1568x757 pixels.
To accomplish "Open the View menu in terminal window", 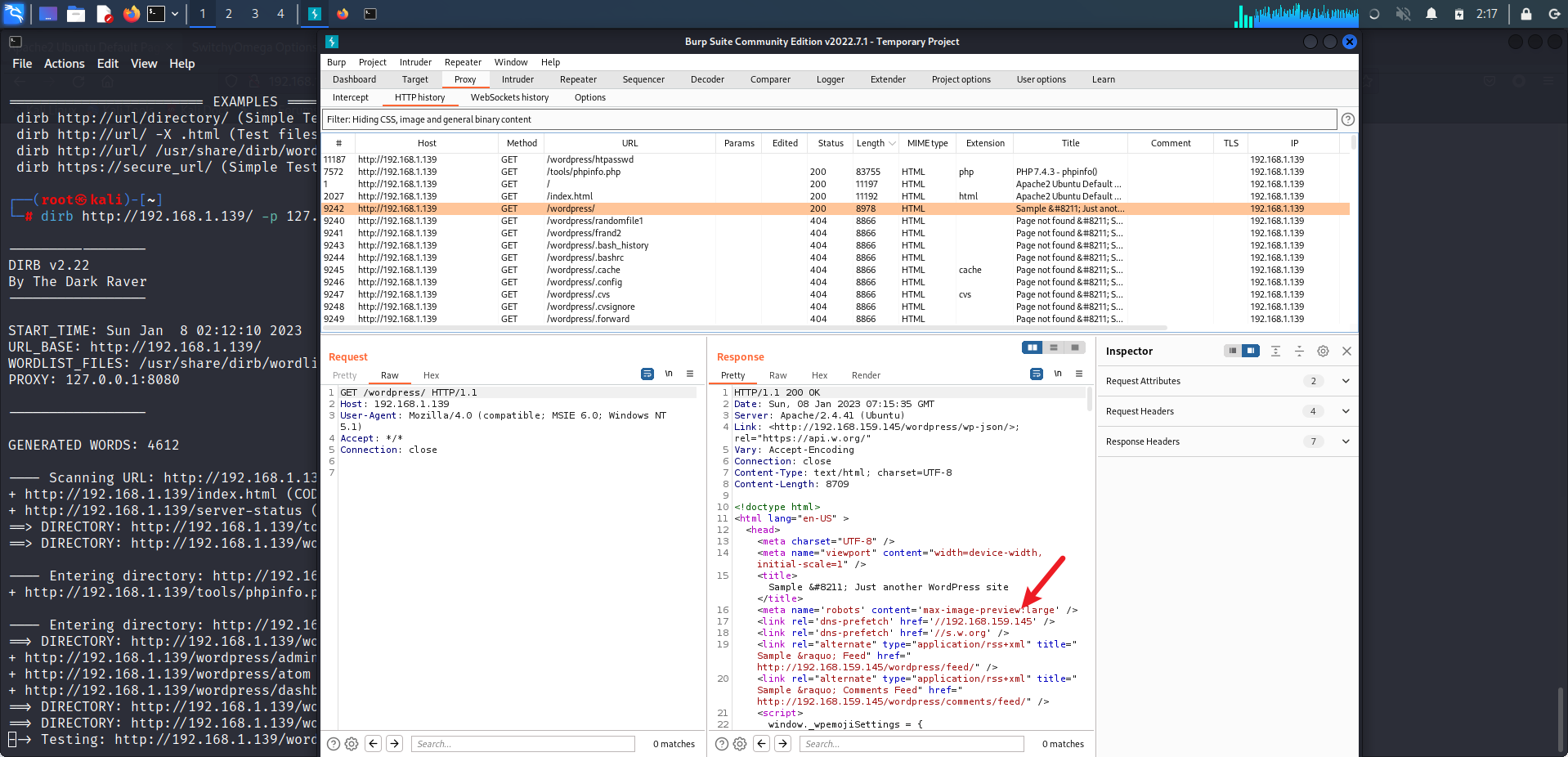I will tap(144, 64).
